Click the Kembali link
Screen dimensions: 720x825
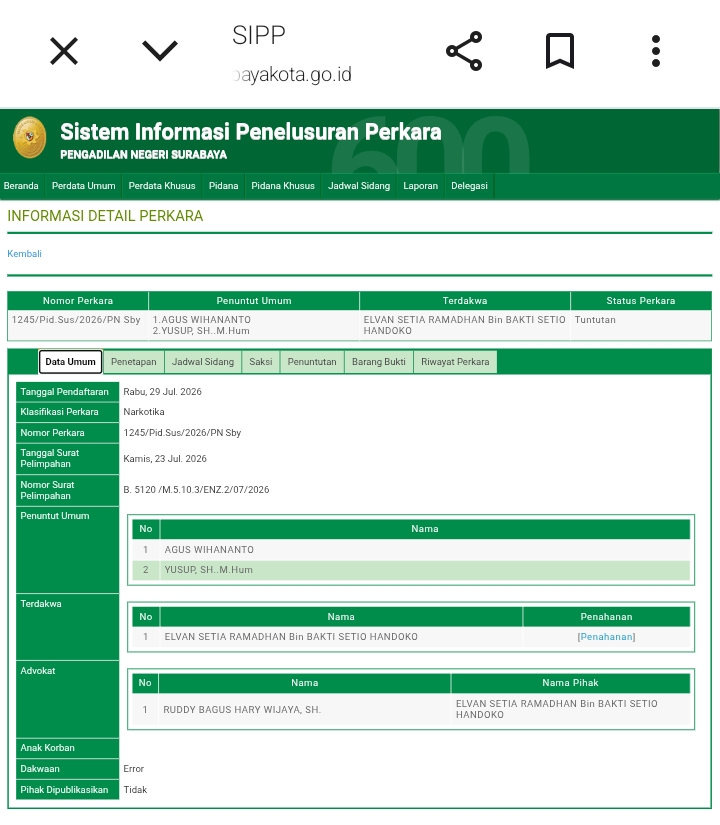pos(24,254)
